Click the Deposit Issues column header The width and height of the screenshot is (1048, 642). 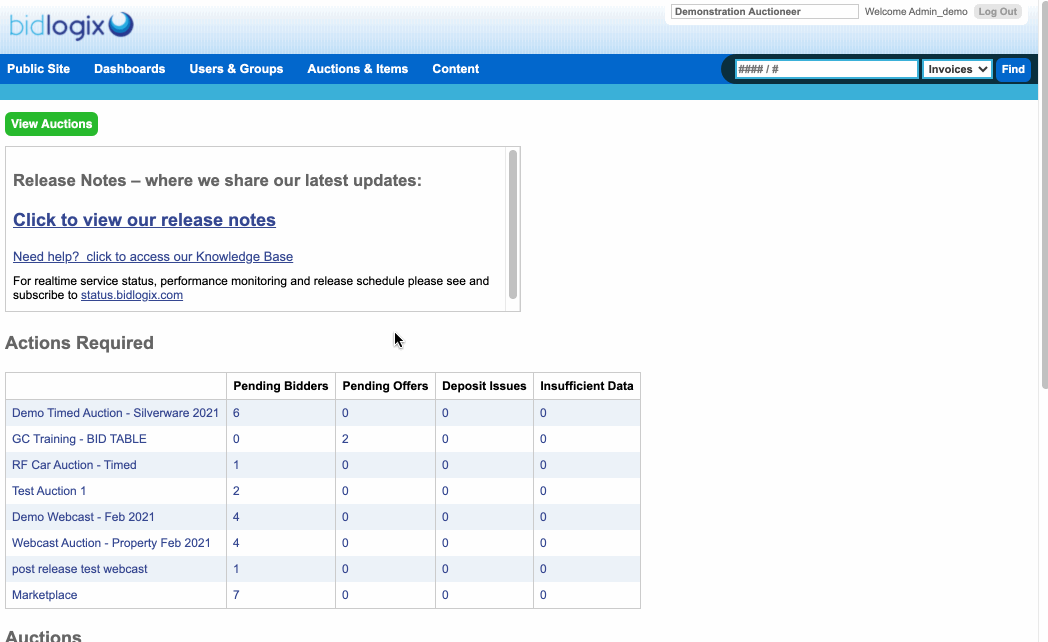click(x=484, y=386)
